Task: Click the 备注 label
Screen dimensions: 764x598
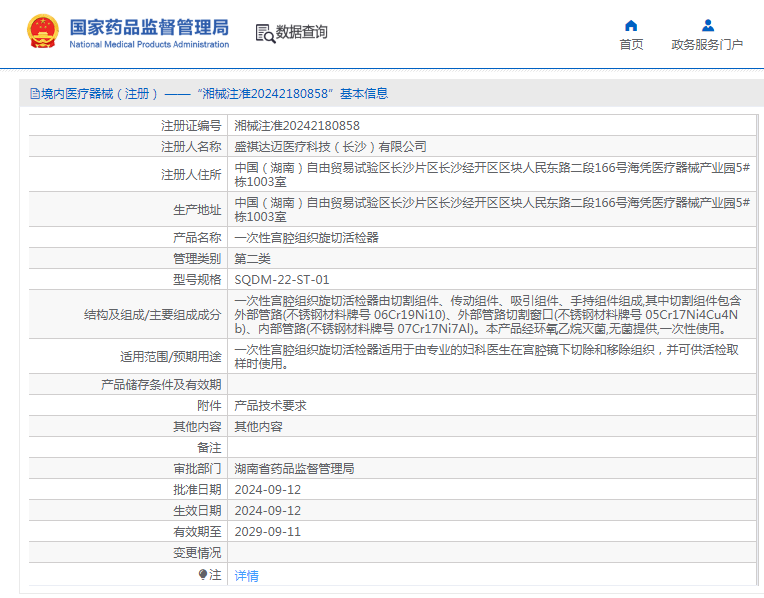Action: click(209, 447)
